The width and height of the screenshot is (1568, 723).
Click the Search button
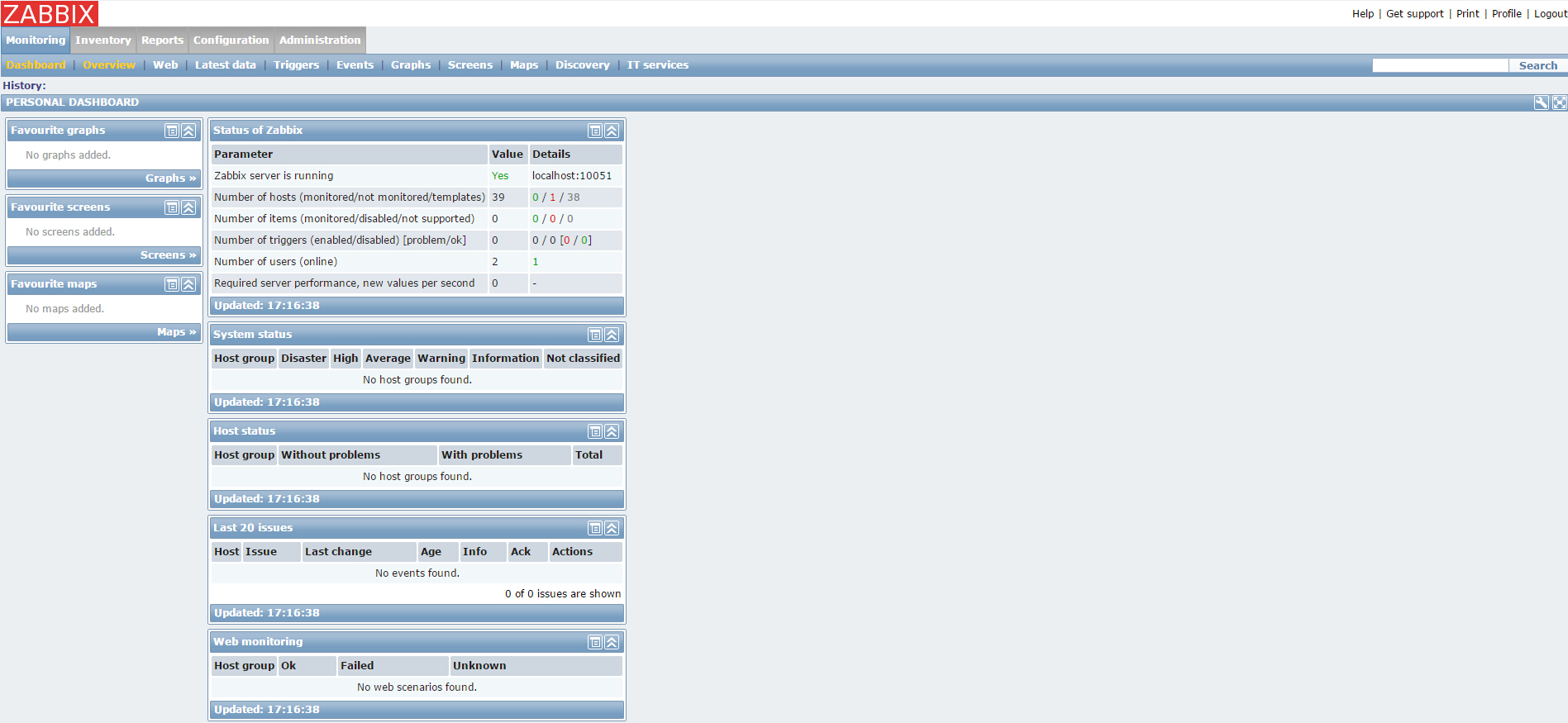(1538, 65)
